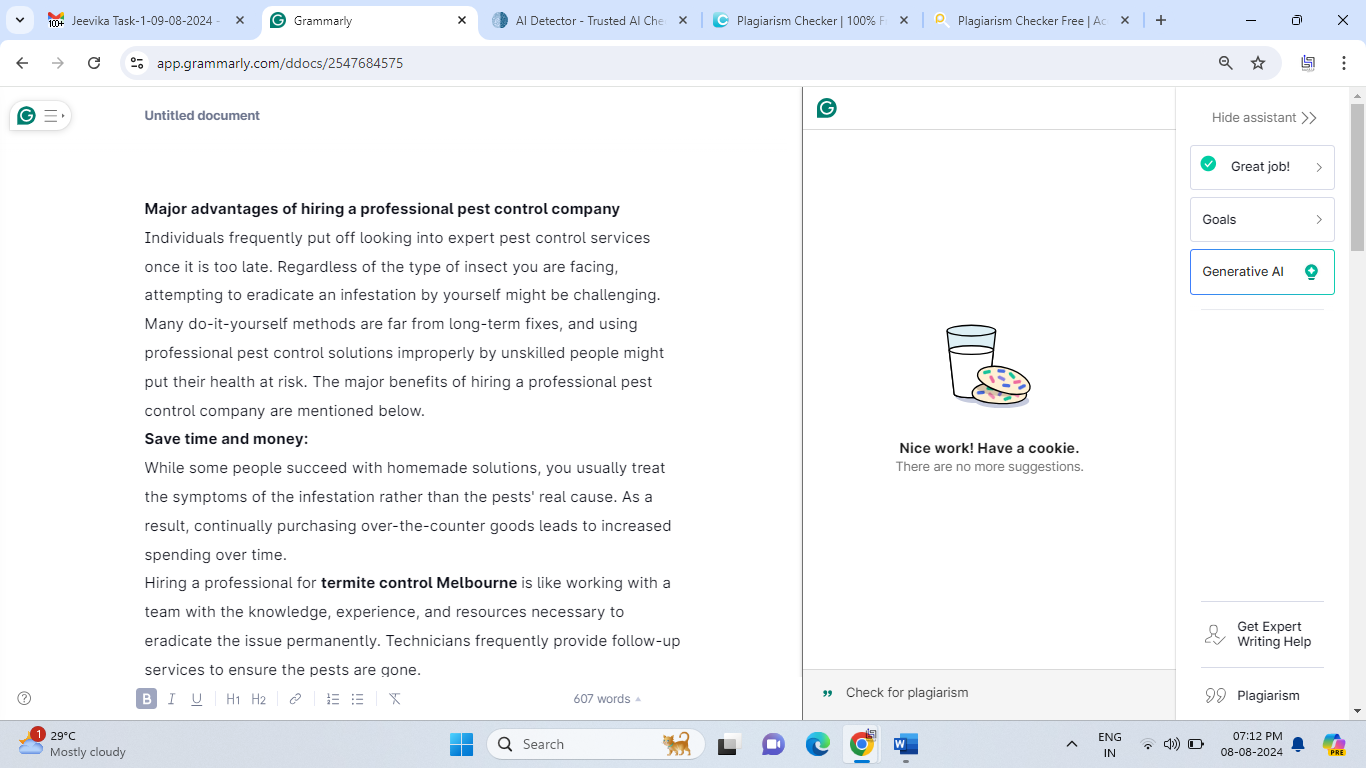Screen dimensions: 1366x768
Task: Open the browser side panel icon
Action: pyautogui.click(x=1308, y=63)
